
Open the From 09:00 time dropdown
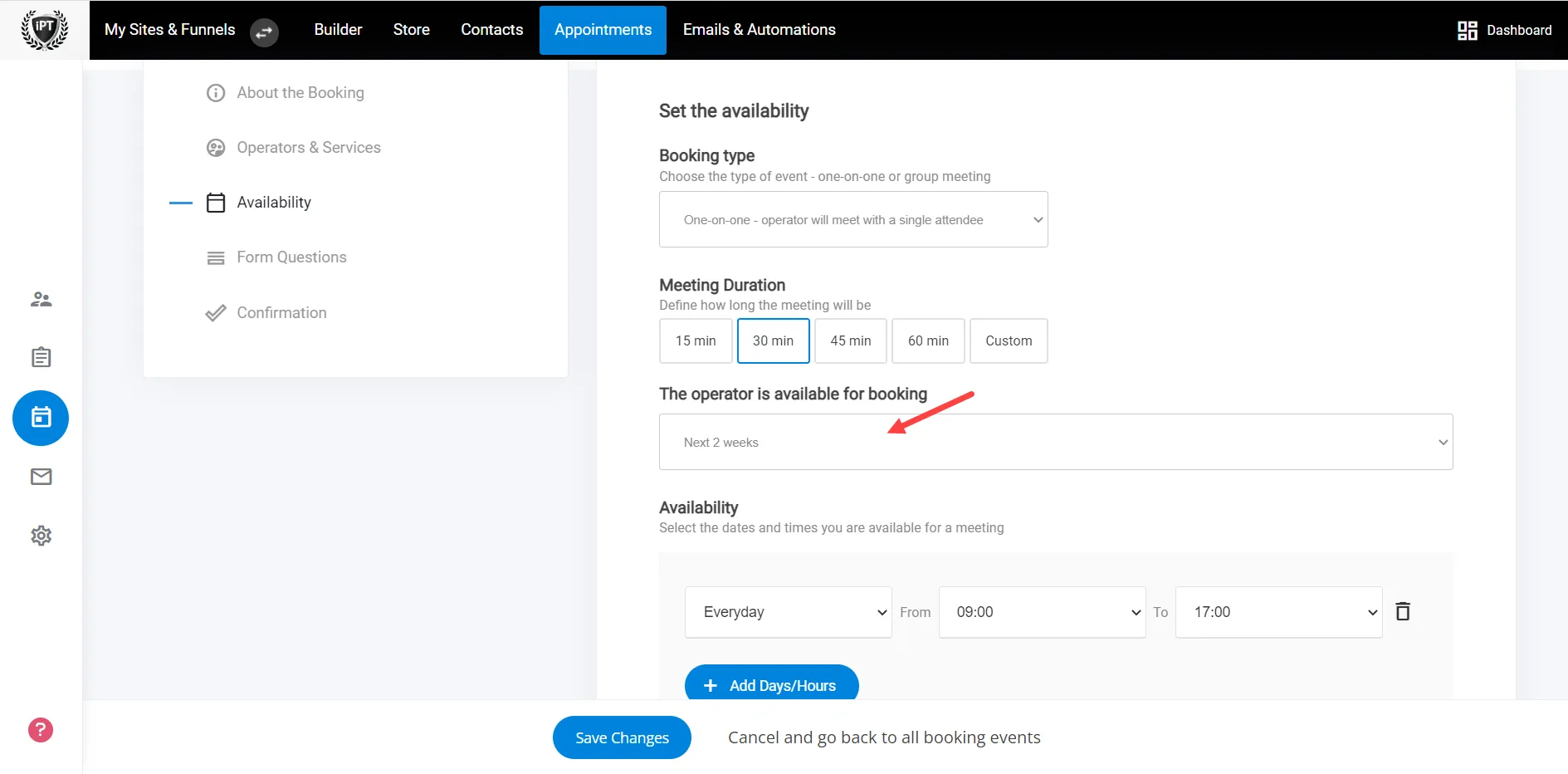(x=1042, y=612)
